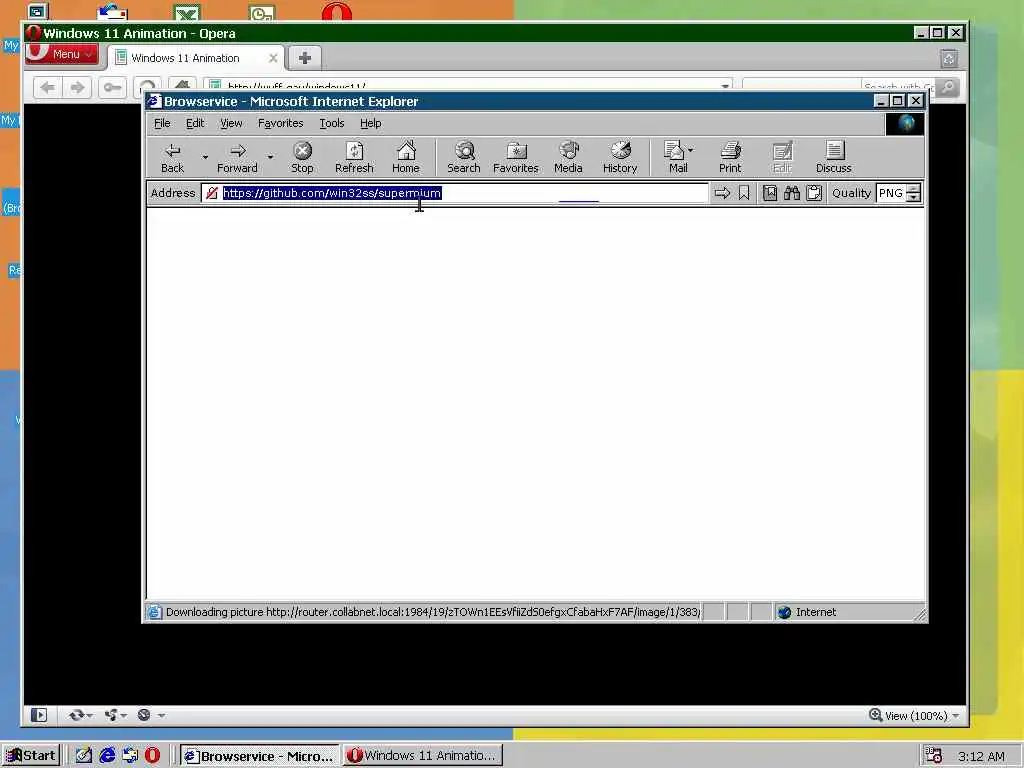Open the File menu
1024x768 pixels.
click(162, 123)
